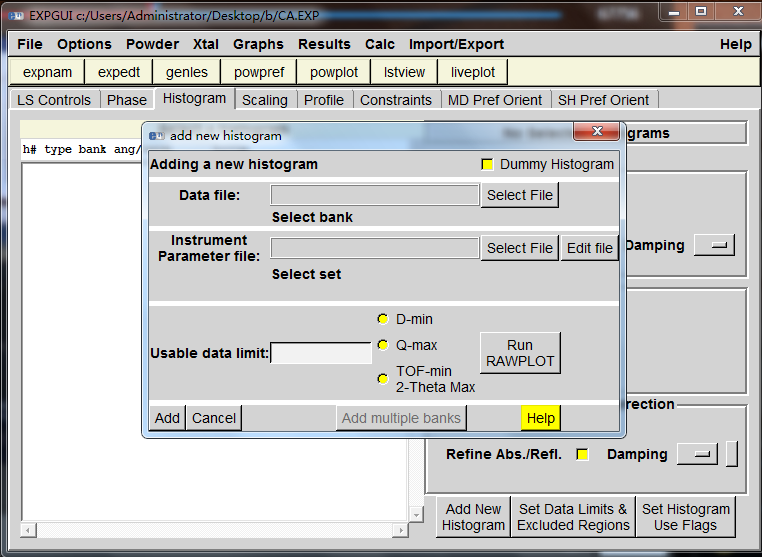This screenshot has width=762, height=557.
Task: Click the Edit file button
Action: click(x=589, y=248)
